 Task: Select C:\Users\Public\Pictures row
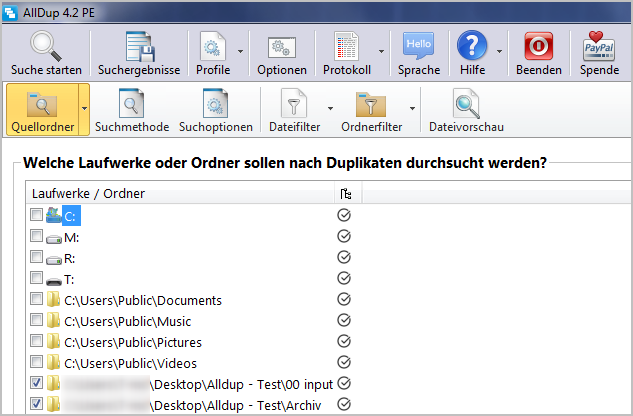click(133, 342)
